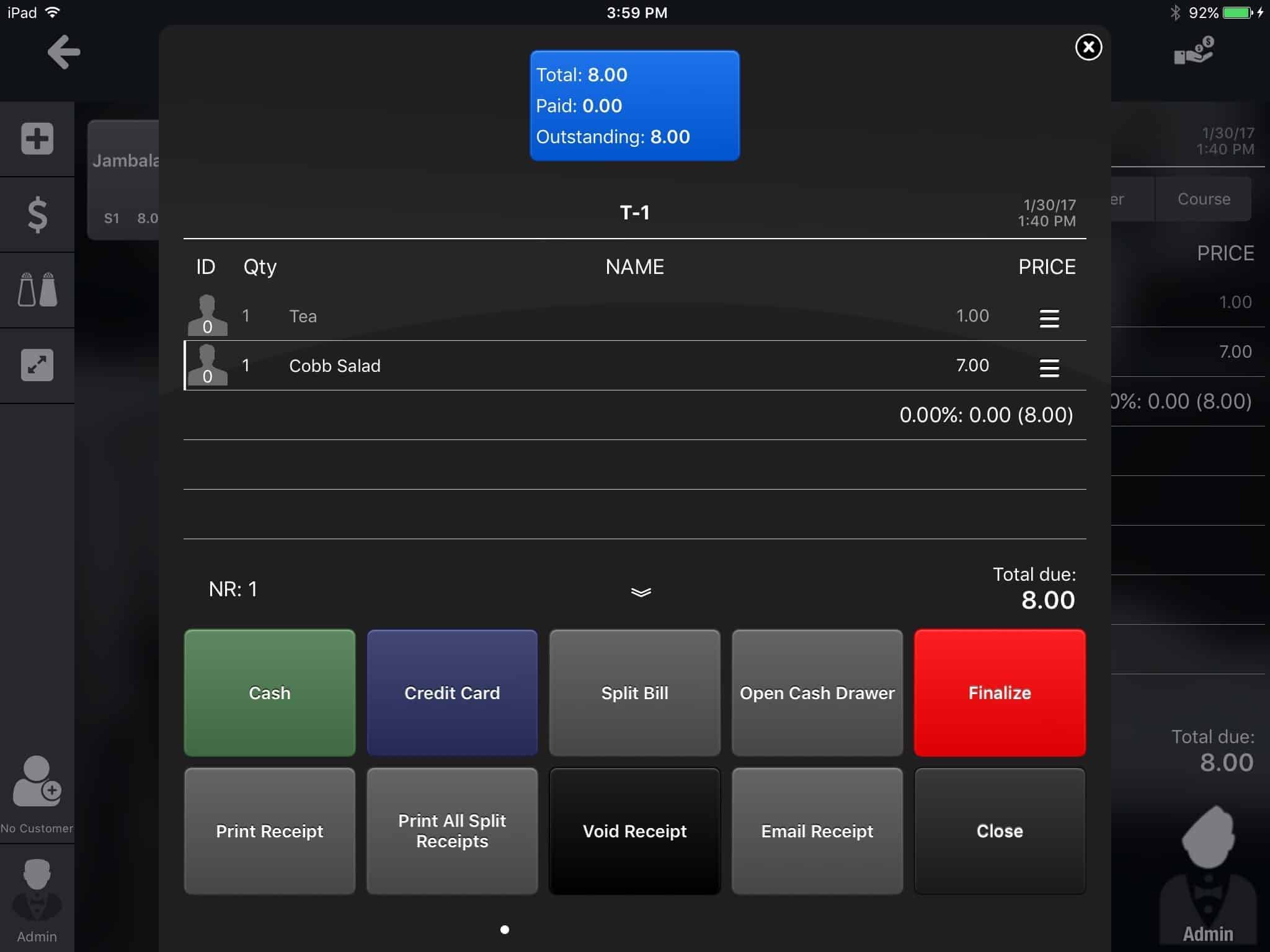The image size is (1270, 952).
Task: Click the Total due 8.00 in background panel
Action: 1227,762
